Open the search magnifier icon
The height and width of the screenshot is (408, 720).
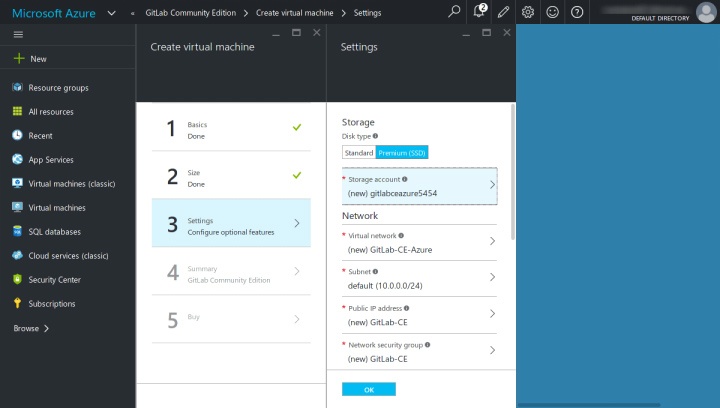point(454,11)
